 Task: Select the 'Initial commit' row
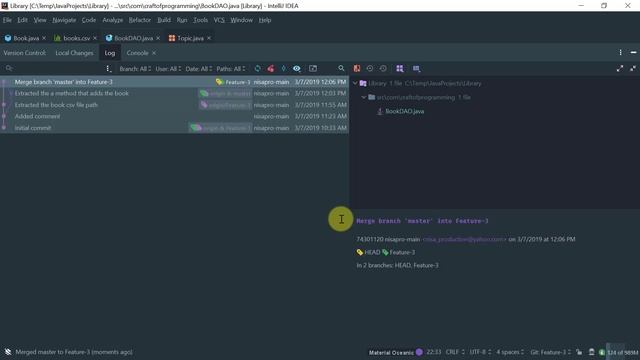coord(174,128)
